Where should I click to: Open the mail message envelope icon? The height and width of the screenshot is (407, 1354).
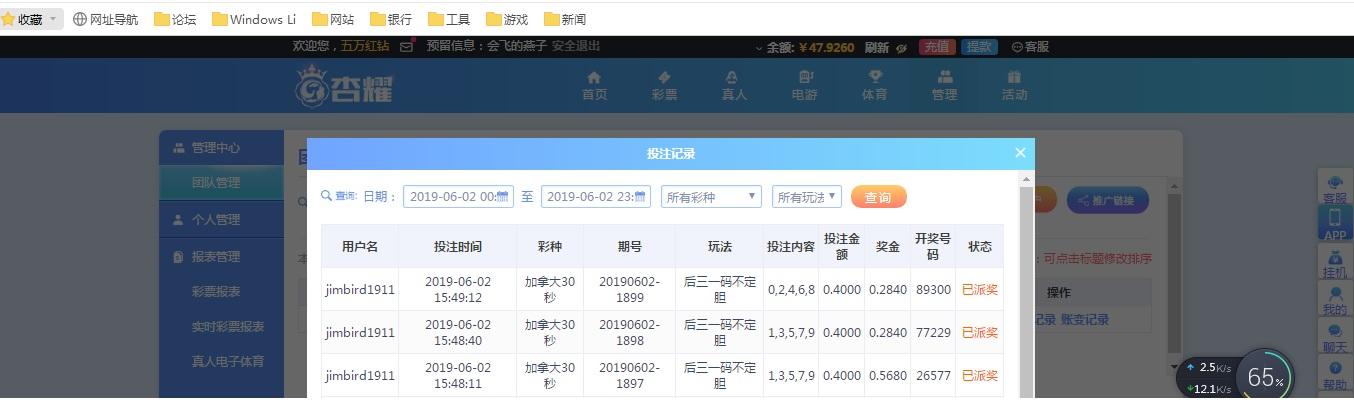406,46
